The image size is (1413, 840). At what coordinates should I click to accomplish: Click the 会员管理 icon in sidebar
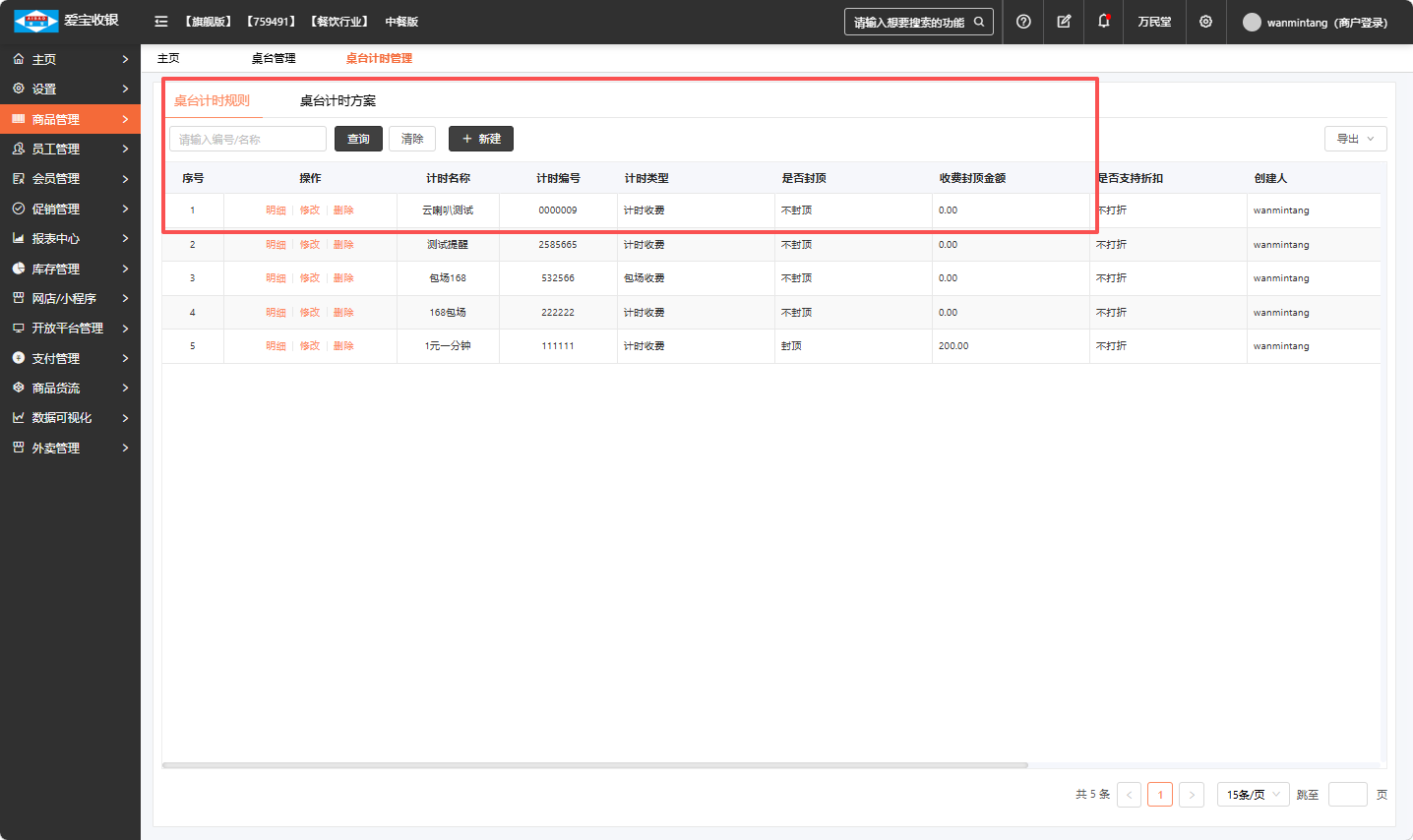pyautogui.click(x=18, y=178)
